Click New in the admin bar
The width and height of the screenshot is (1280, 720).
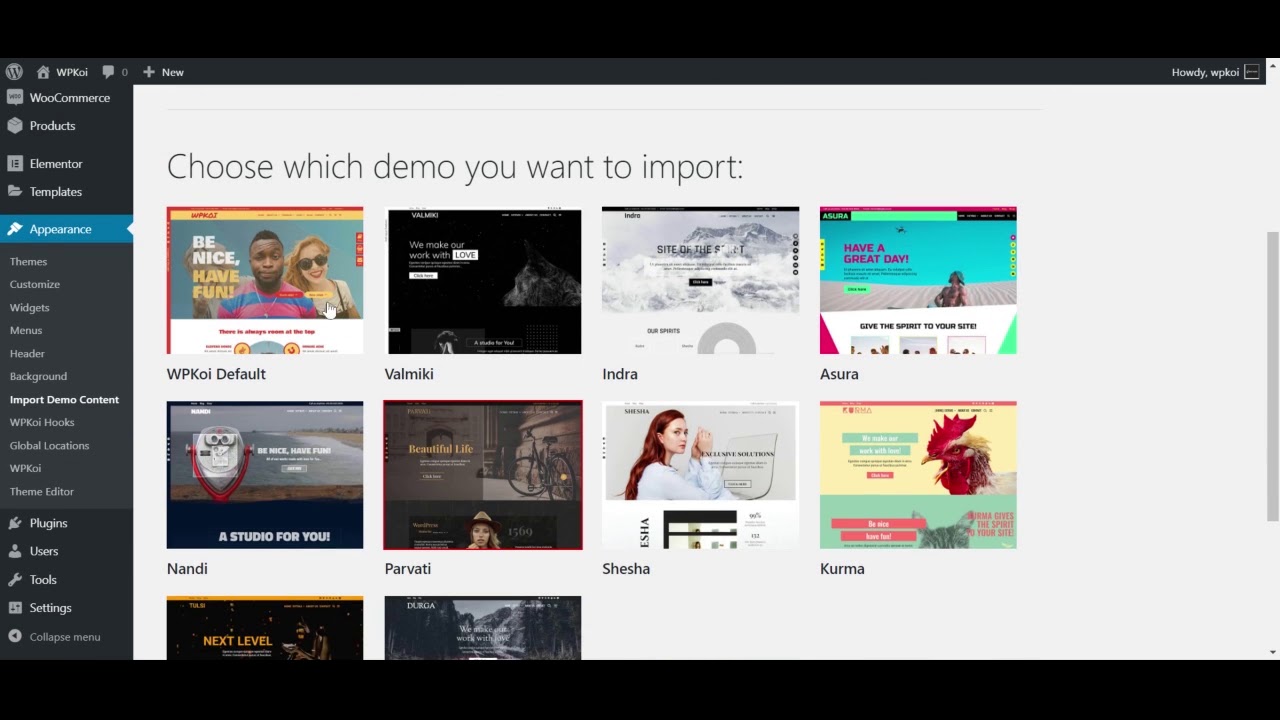(173, 72)
